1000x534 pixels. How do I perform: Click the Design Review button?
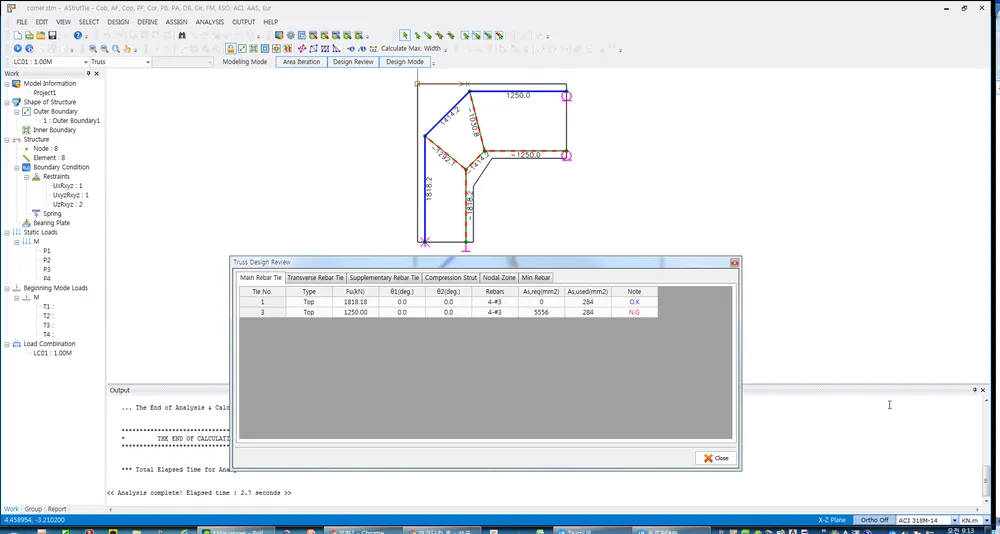(x=353, y=62)
